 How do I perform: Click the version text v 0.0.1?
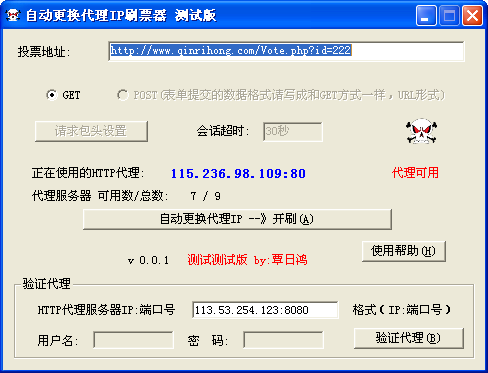pos(148,260)
